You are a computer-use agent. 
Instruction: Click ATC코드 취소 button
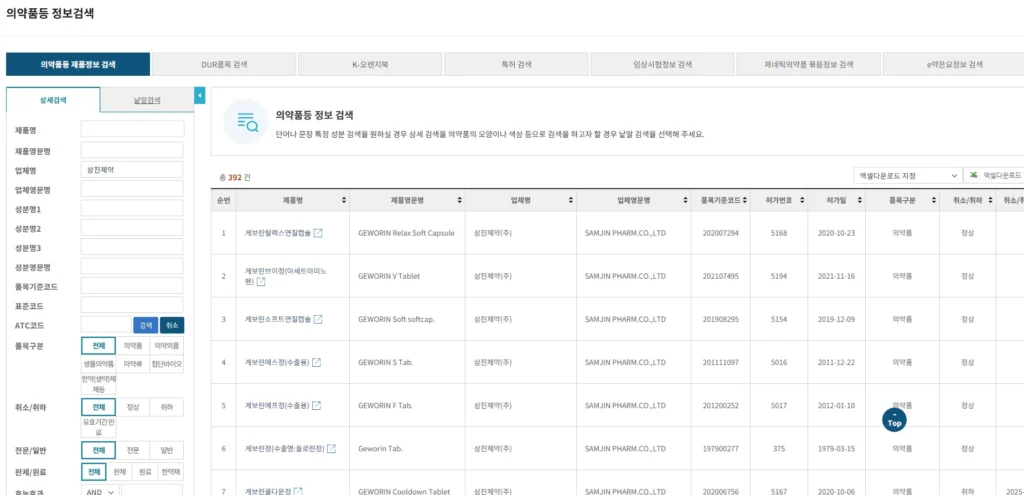point(172,325)
